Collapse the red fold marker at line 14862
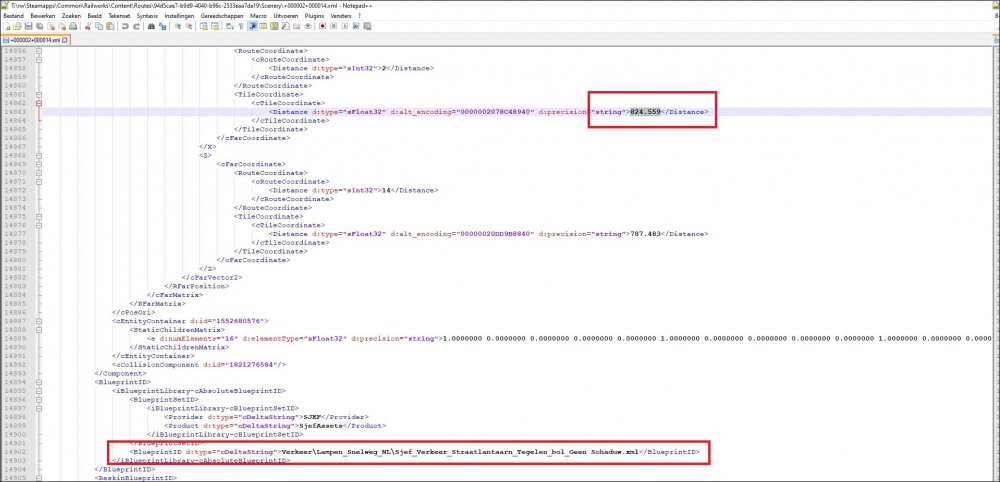The height and width of the screenshot is (482, 1000). [38, 102]
